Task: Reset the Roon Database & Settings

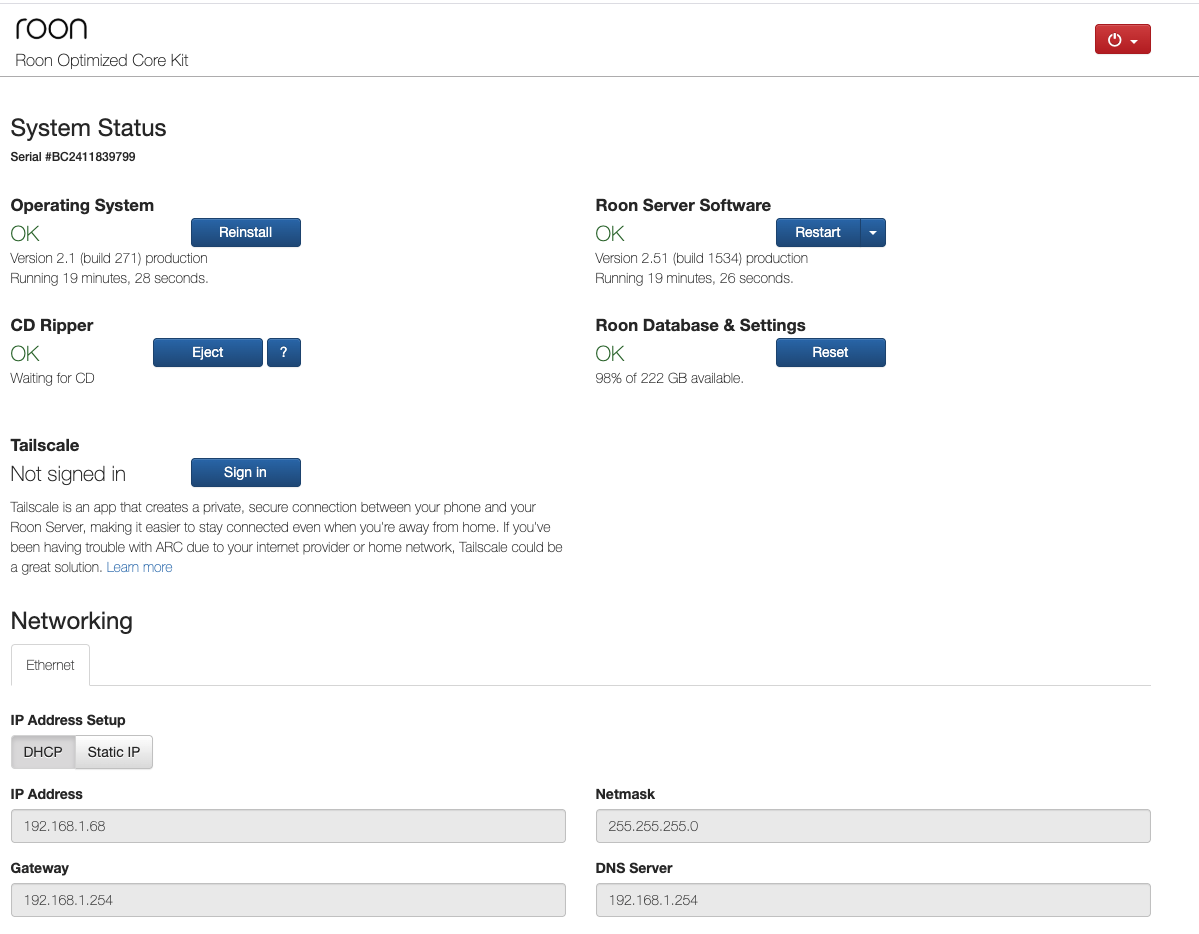Action: pos(830,352)
